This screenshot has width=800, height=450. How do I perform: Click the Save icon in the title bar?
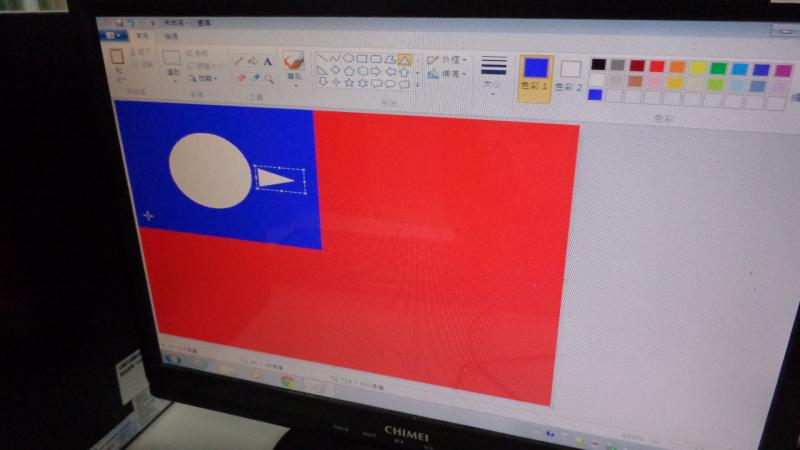[x=119, y=22]
